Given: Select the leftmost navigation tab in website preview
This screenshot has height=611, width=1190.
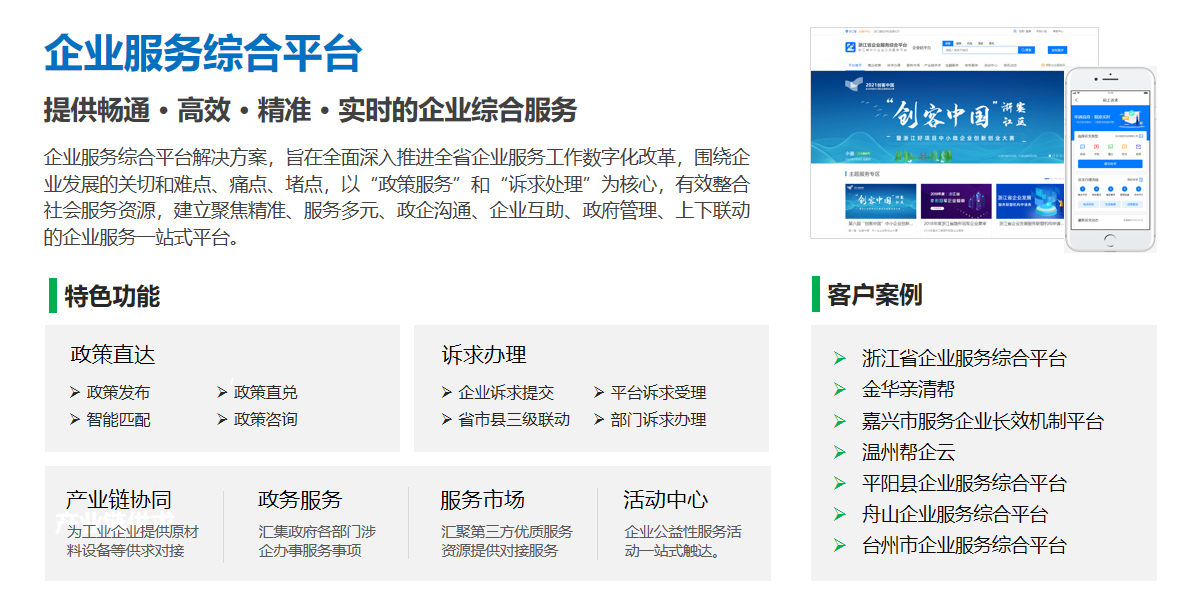Looking at the screenshot, I should click(x=856, y=65).
